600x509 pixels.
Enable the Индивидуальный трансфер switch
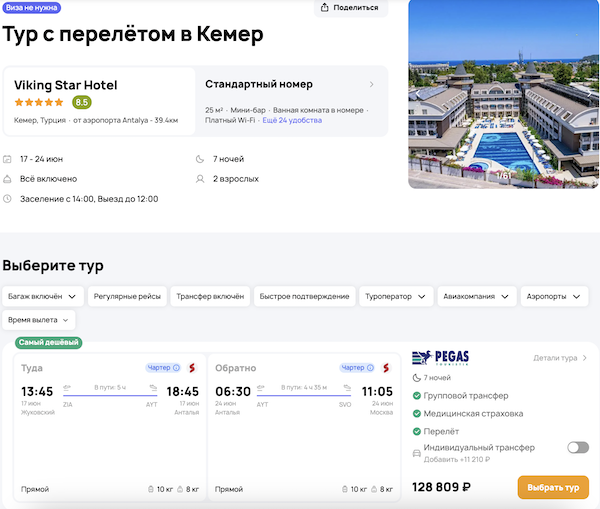(578, 448)
